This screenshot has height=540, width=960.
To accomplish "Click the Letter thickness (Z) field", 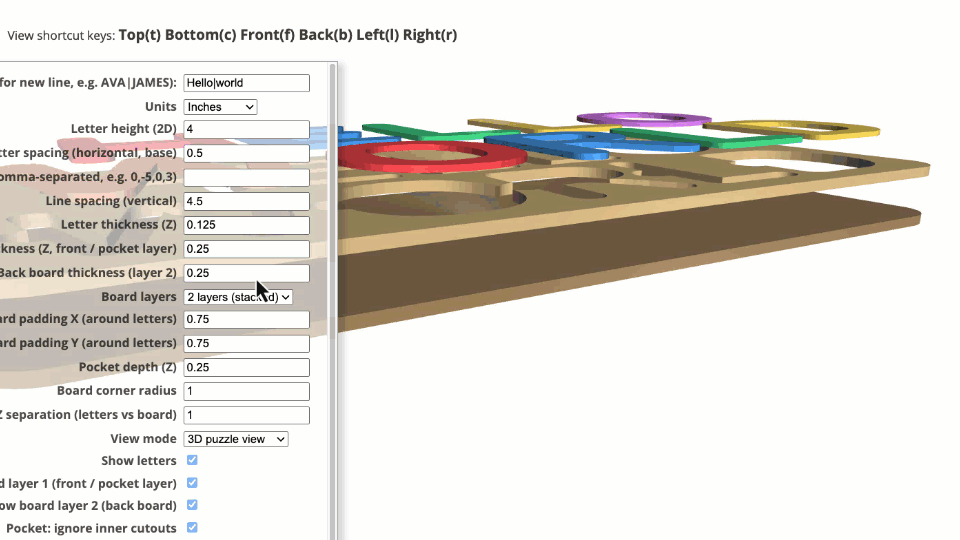I will [x=246, y=226].
